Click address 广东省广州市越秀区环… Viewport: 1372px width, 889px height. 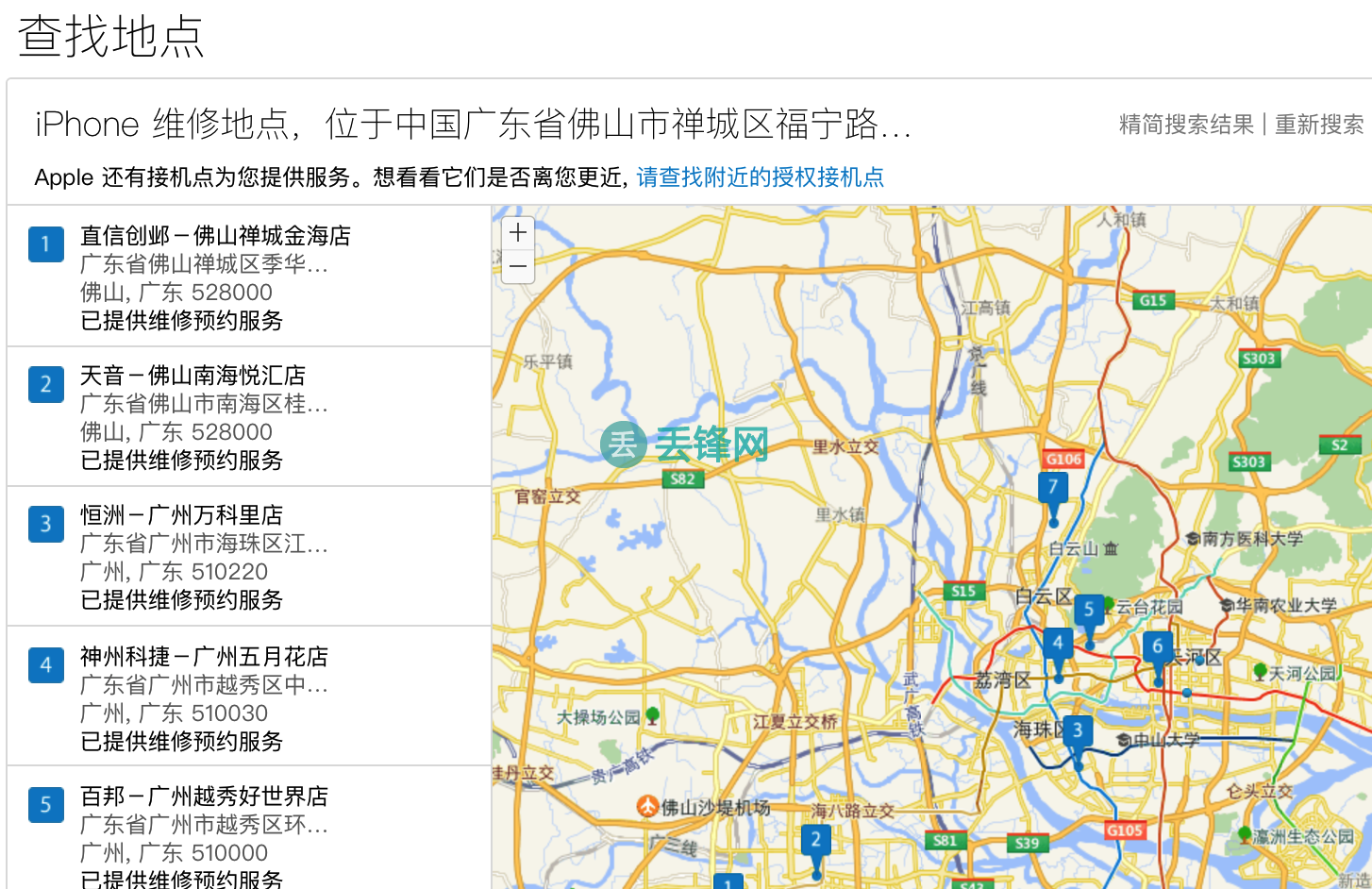click(204, 825)
